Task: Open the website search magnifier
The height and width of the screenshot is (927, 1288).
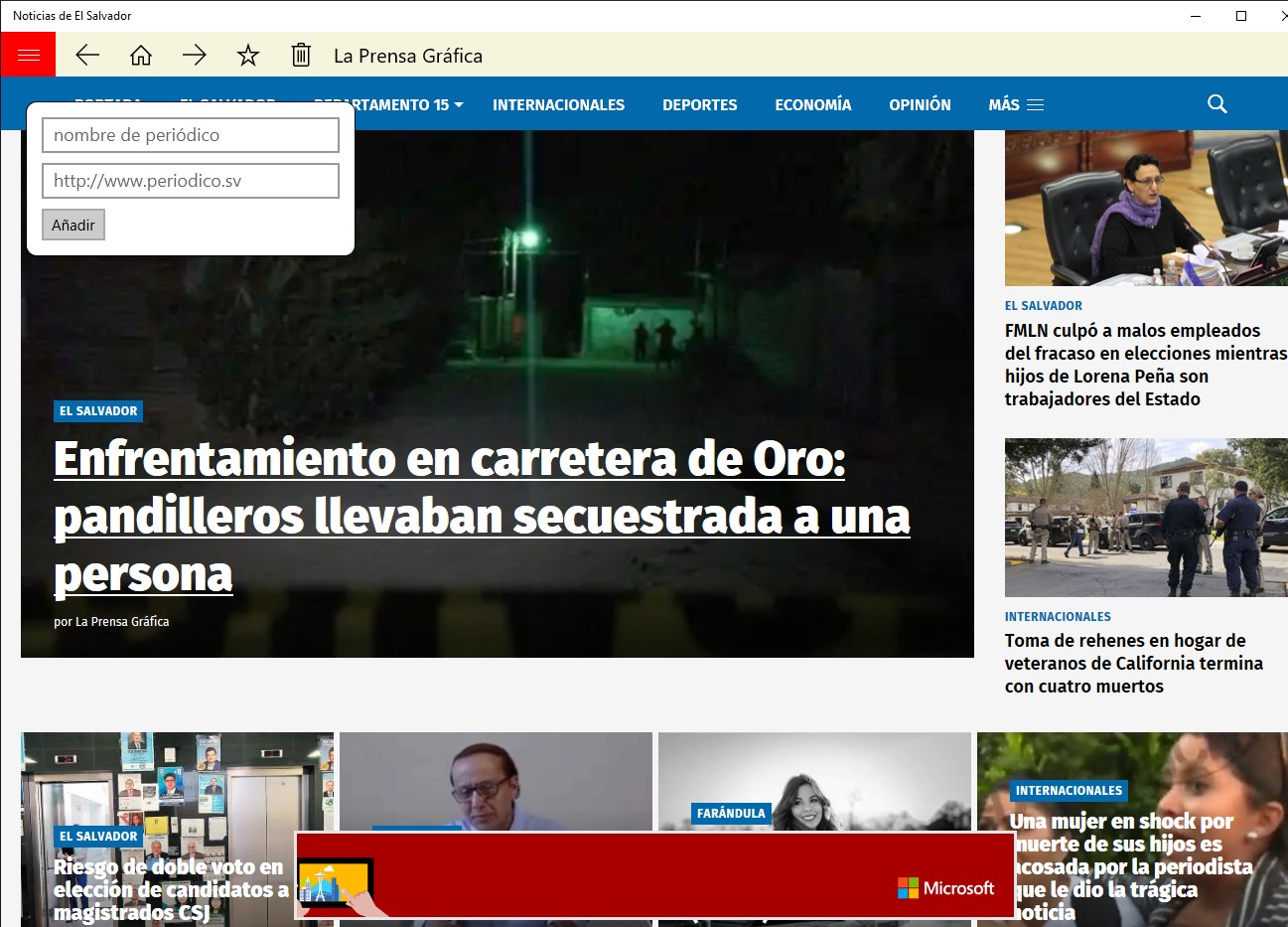Action: (1217, 104)
